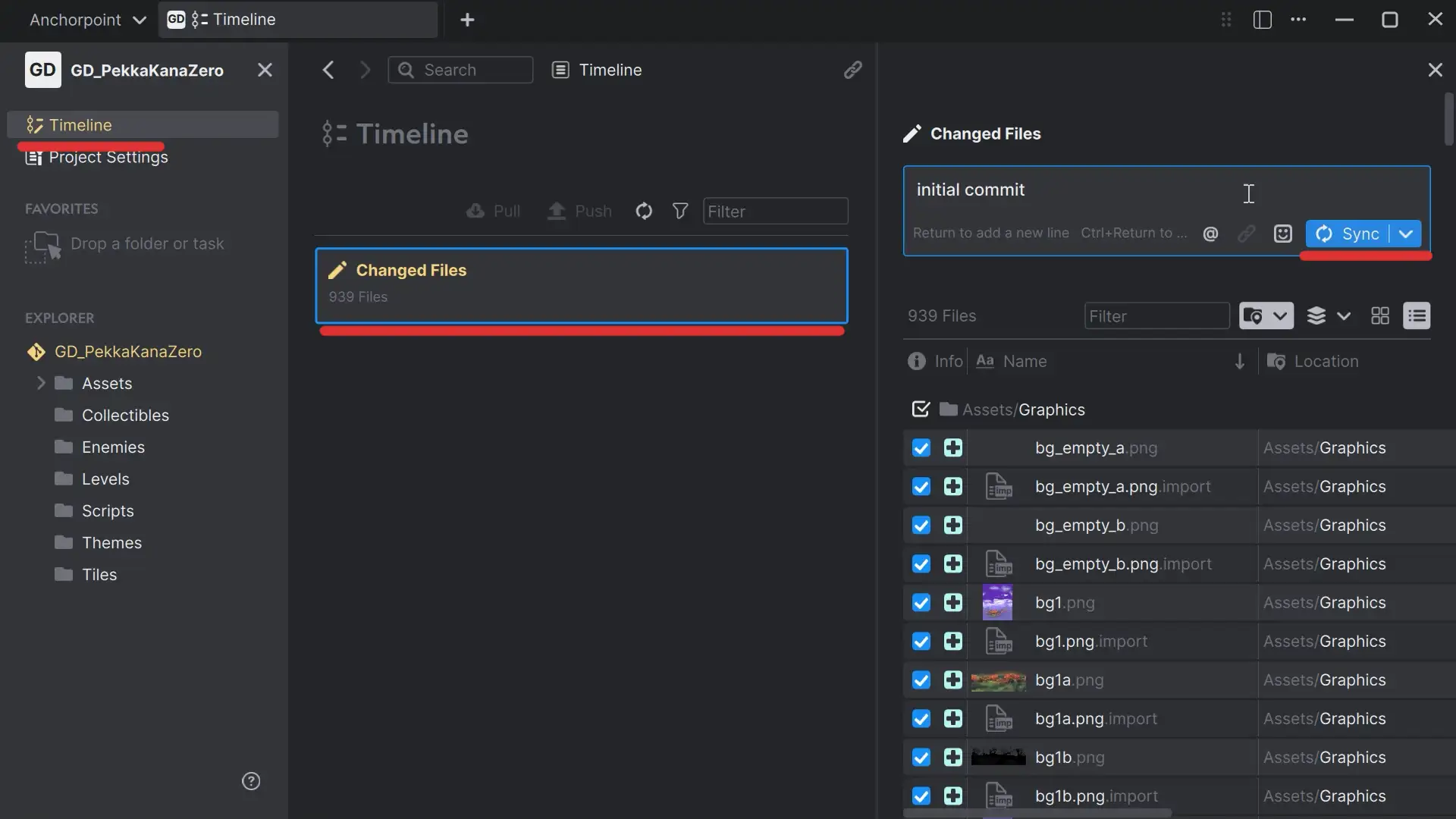Uncheck the bg1.png file checkbox
The height and width of the screenshot is (819, 1456).
[921, 602]
